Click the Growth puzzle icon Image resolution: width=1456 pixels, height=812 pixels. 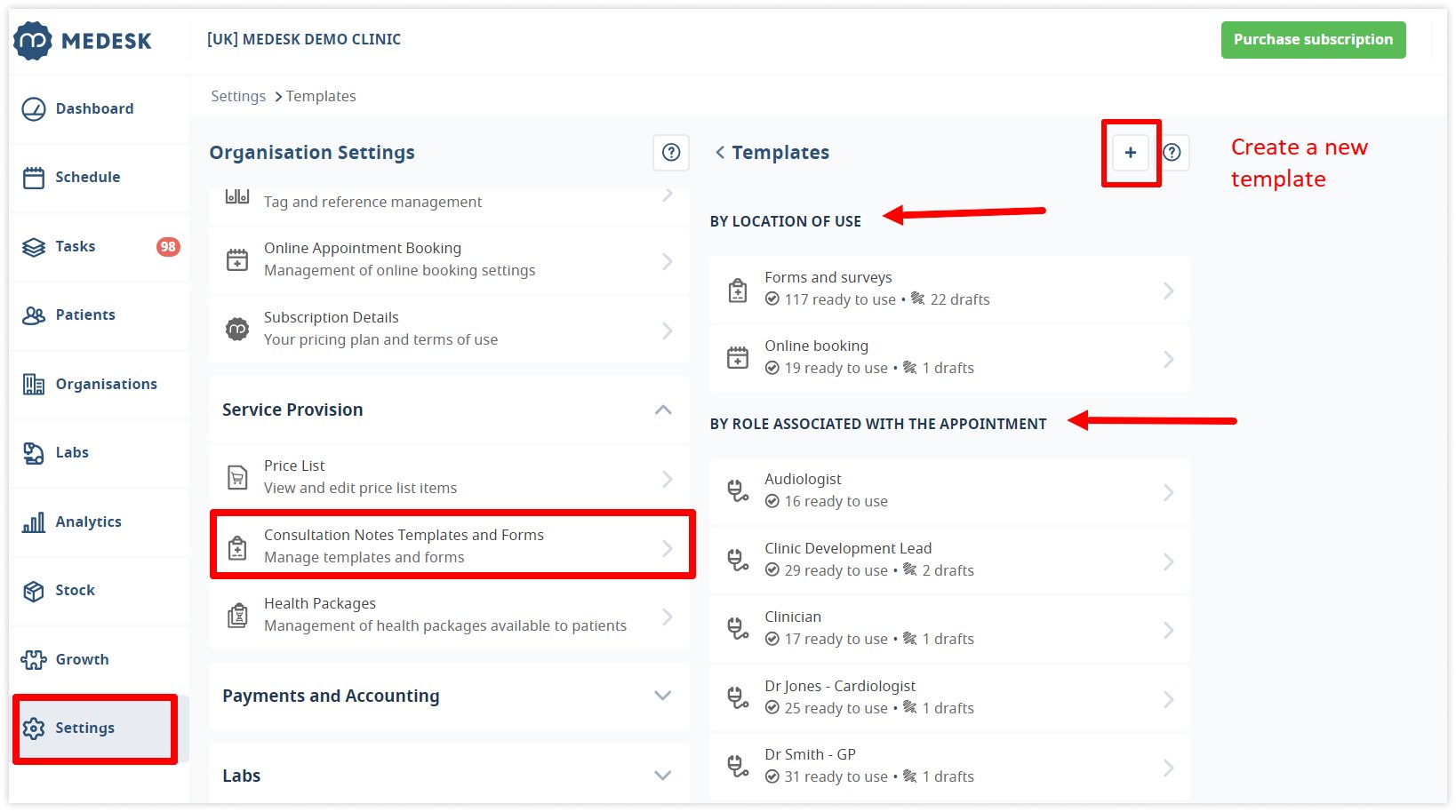click(34, 659)
